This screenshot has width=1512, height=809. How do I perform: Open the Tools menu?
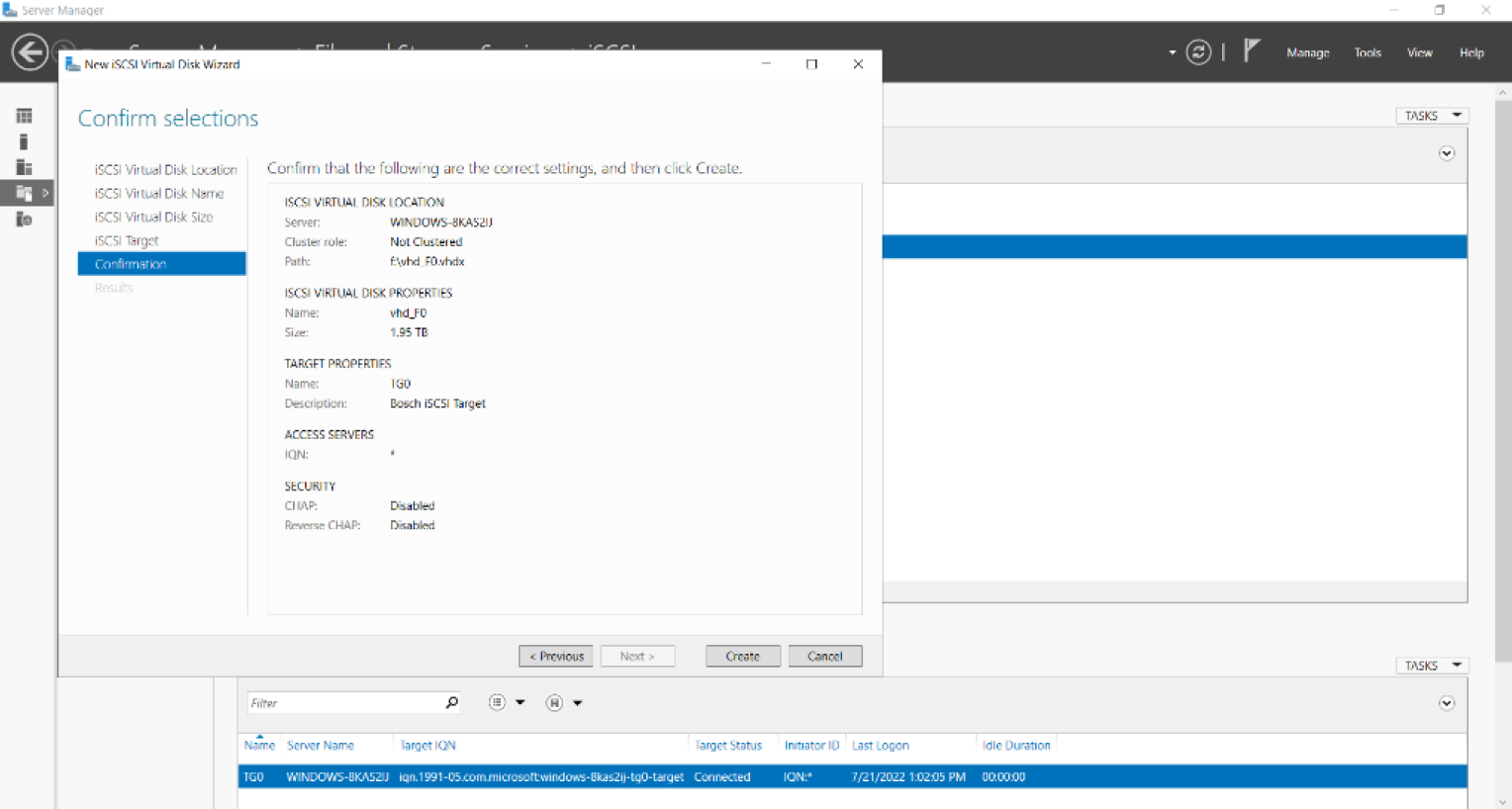coord(1367,53)
